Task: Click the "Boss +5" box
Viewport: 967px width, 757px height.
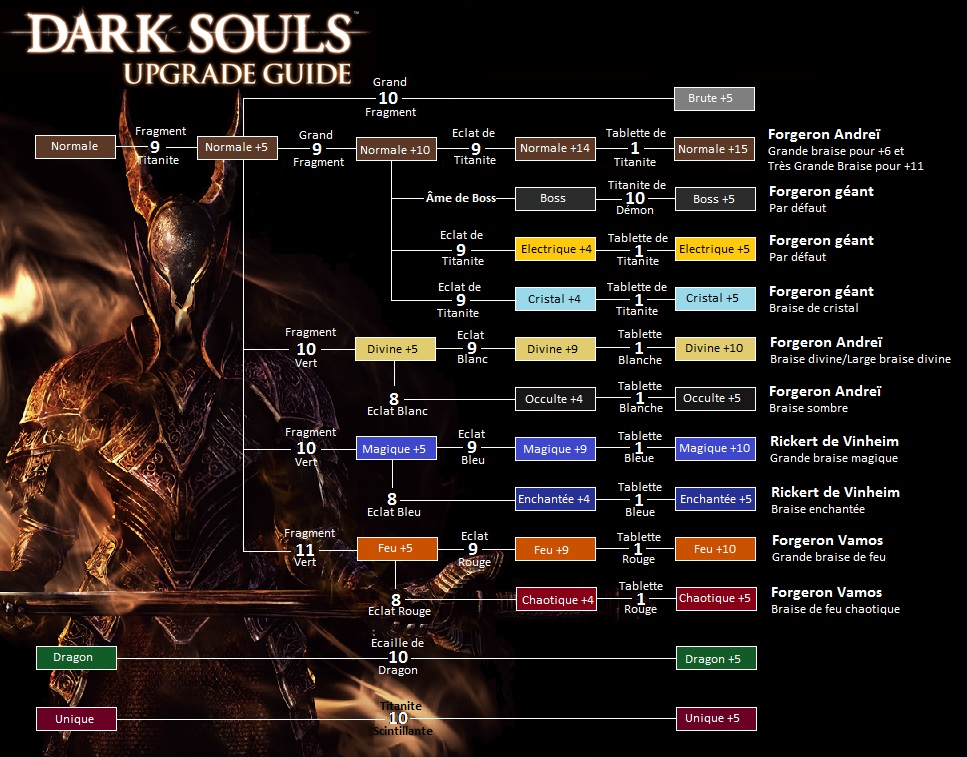Action: (715, 199)
